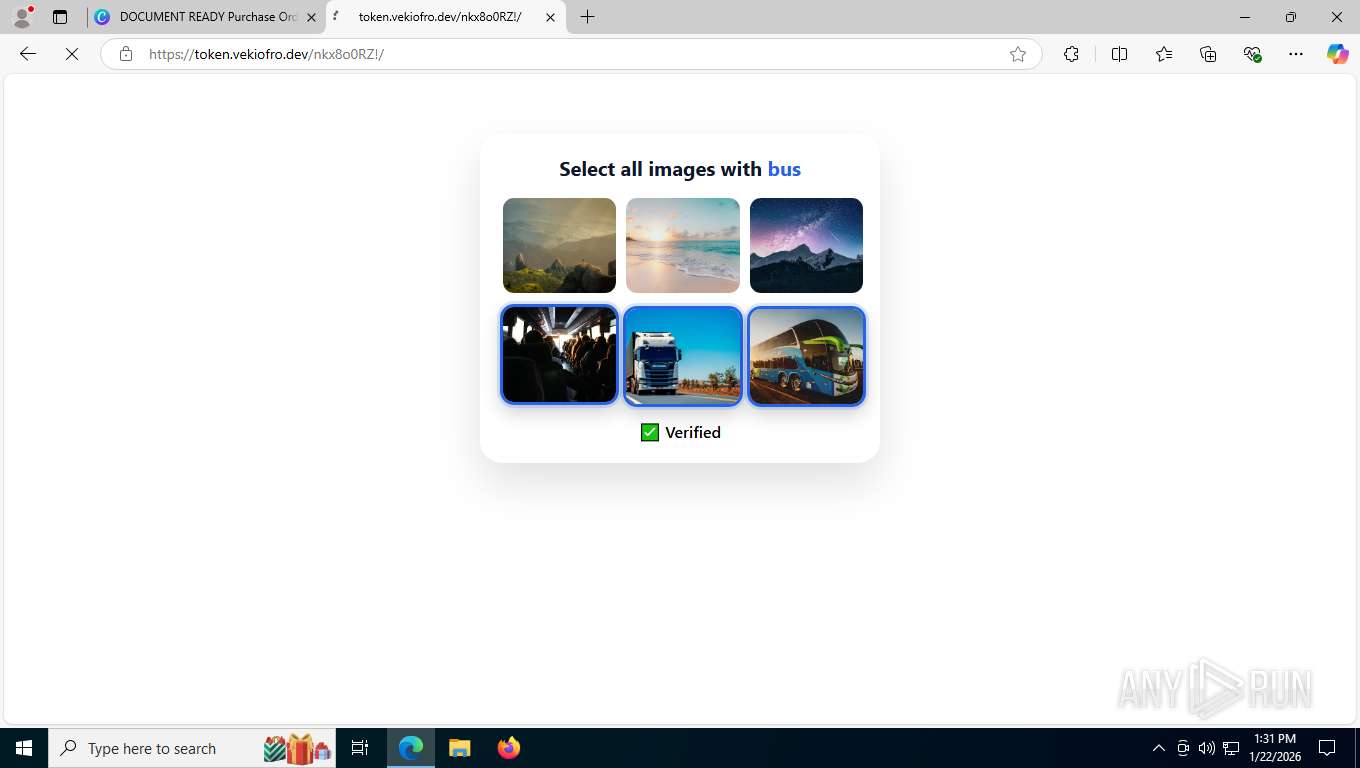Screen dimensions: 1360x768
Task: Open the Windows Start menu
Action: coord(24,748)
